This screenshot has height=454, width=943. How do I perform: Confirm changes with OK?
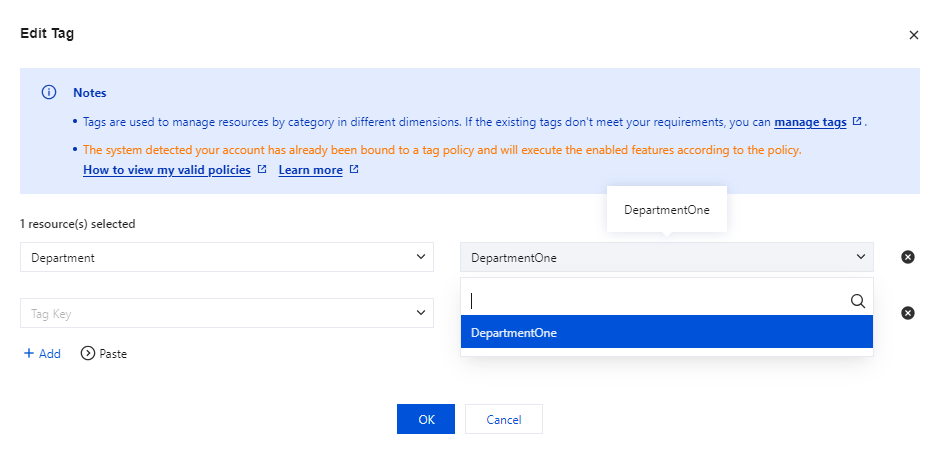[426, 419]
